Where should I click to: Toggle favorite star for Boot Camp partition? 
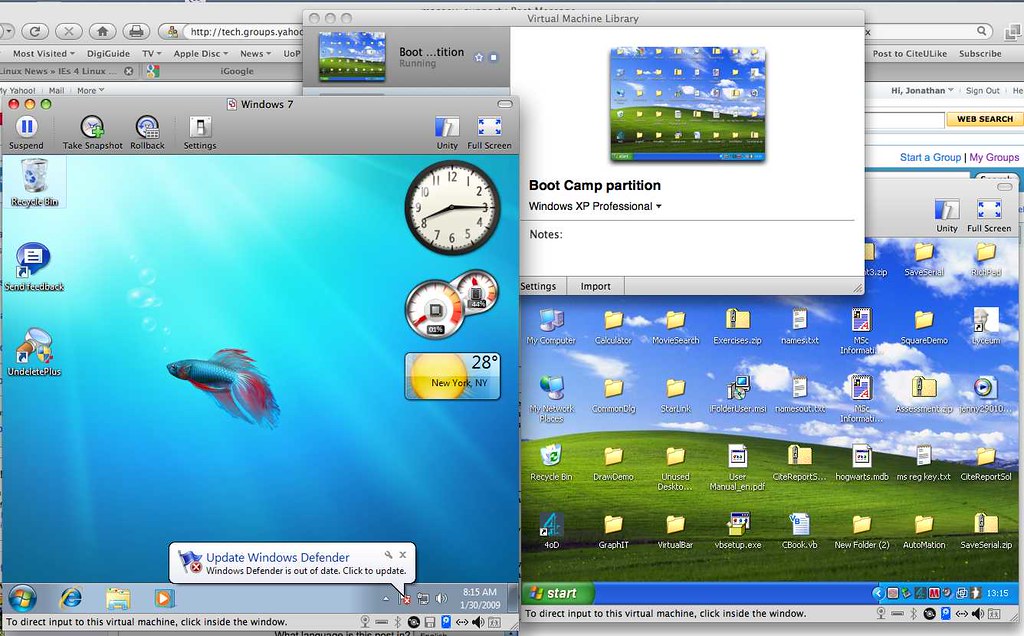(479, 57)
